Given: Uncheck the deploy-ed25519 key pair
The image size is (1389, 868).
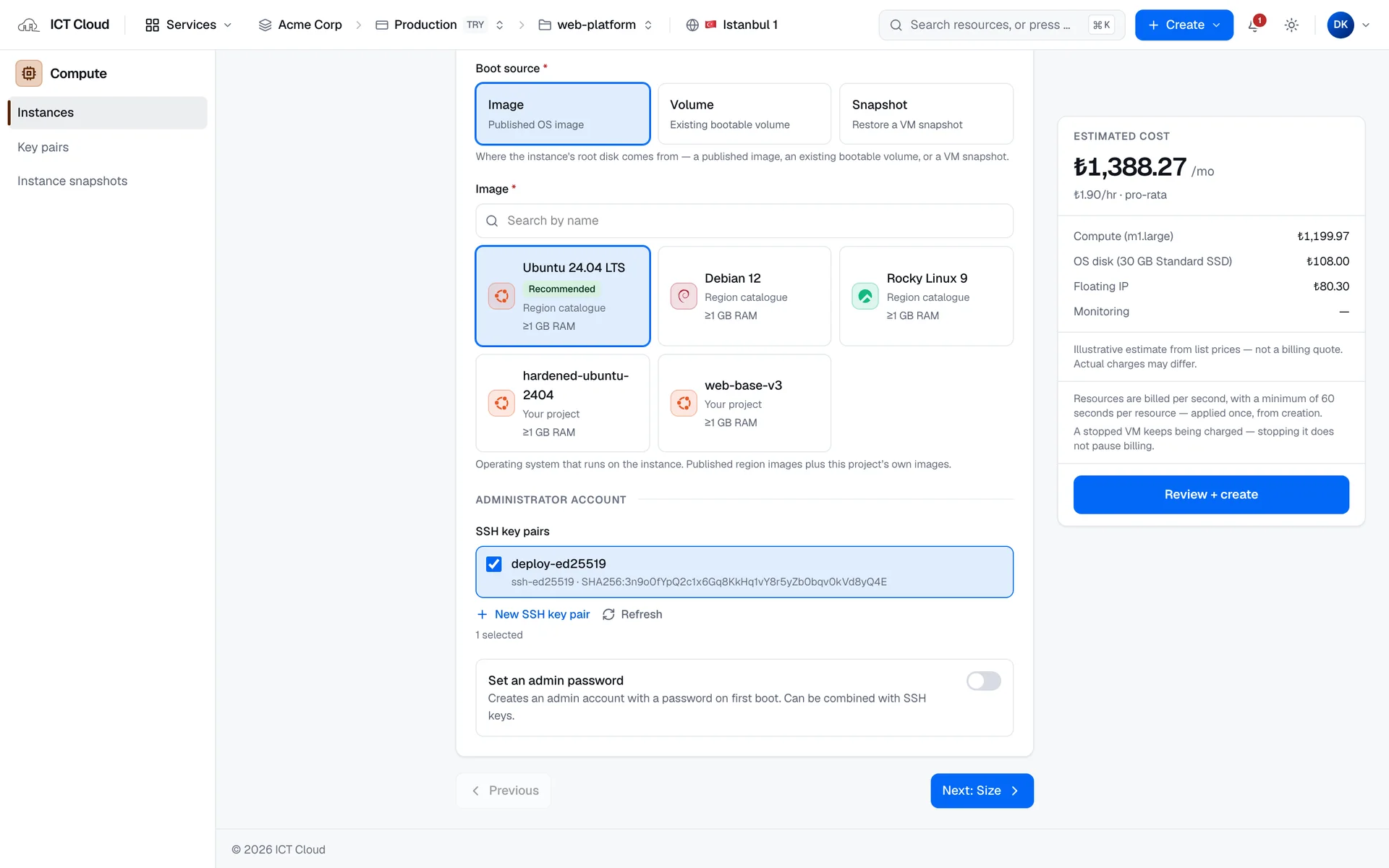Looking at the screenshot, I should tap(494, 564).
